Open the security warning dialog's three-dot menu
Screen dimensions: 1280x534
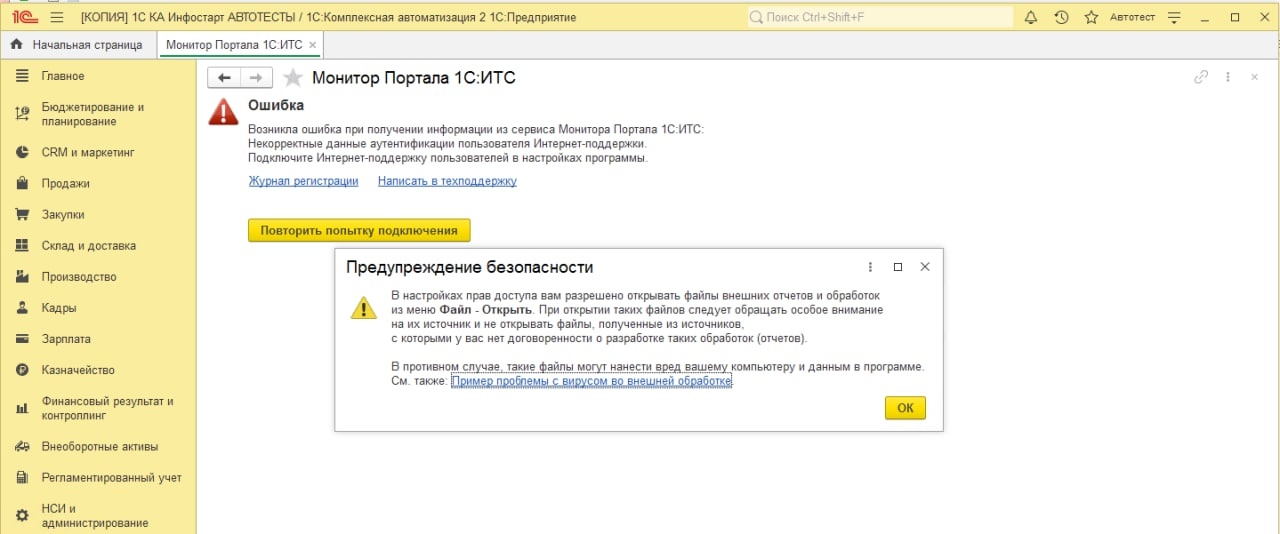(870, 267)
